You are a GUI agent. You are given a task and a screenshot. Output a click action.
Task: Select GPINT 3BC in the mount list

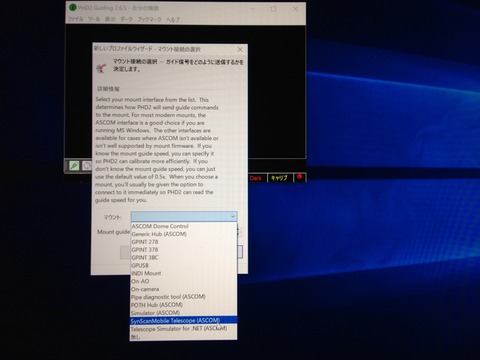[183, 258]
